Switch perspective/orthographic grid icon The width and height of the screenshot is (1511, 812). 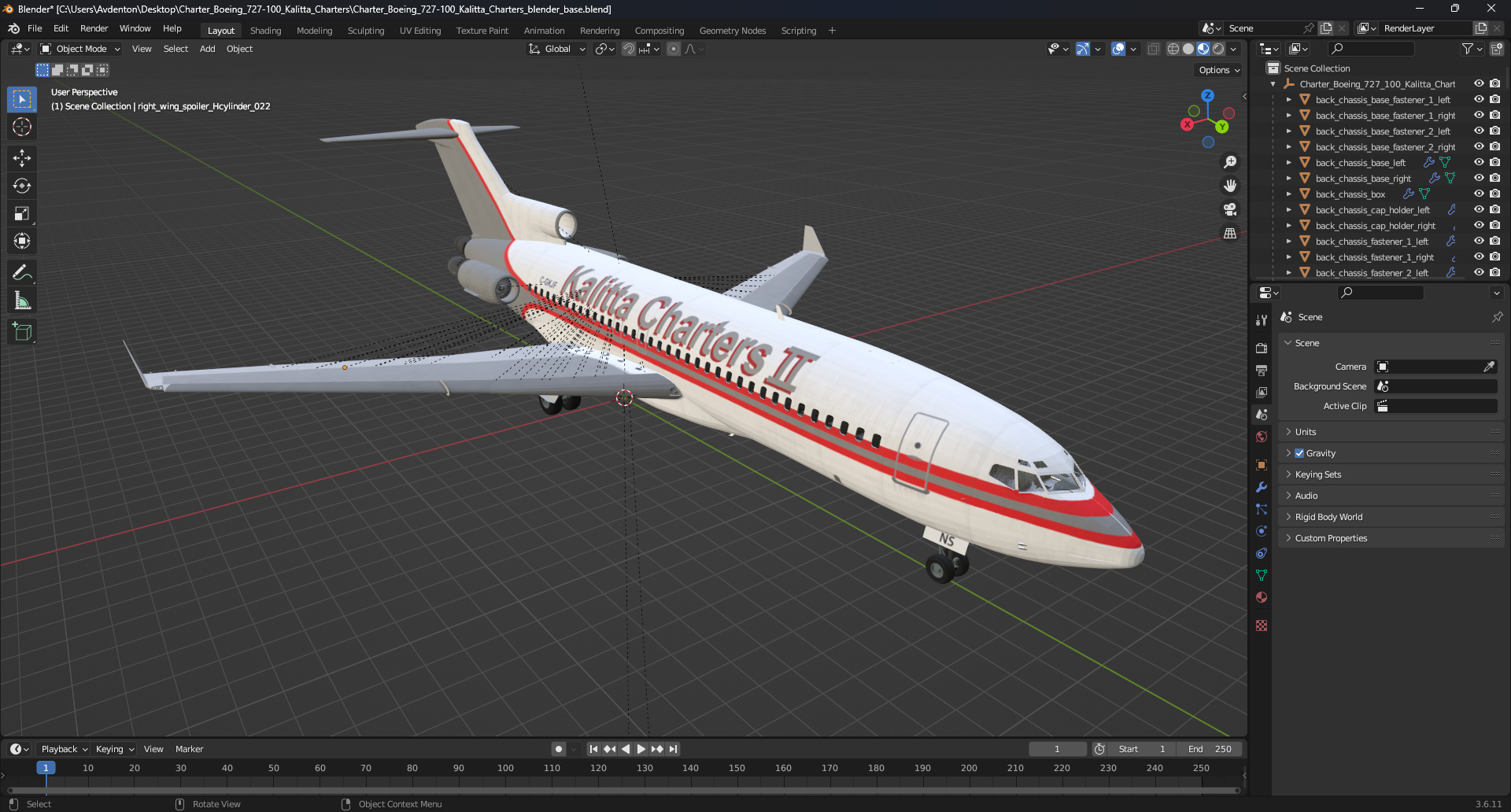[x=1230, y=233]
